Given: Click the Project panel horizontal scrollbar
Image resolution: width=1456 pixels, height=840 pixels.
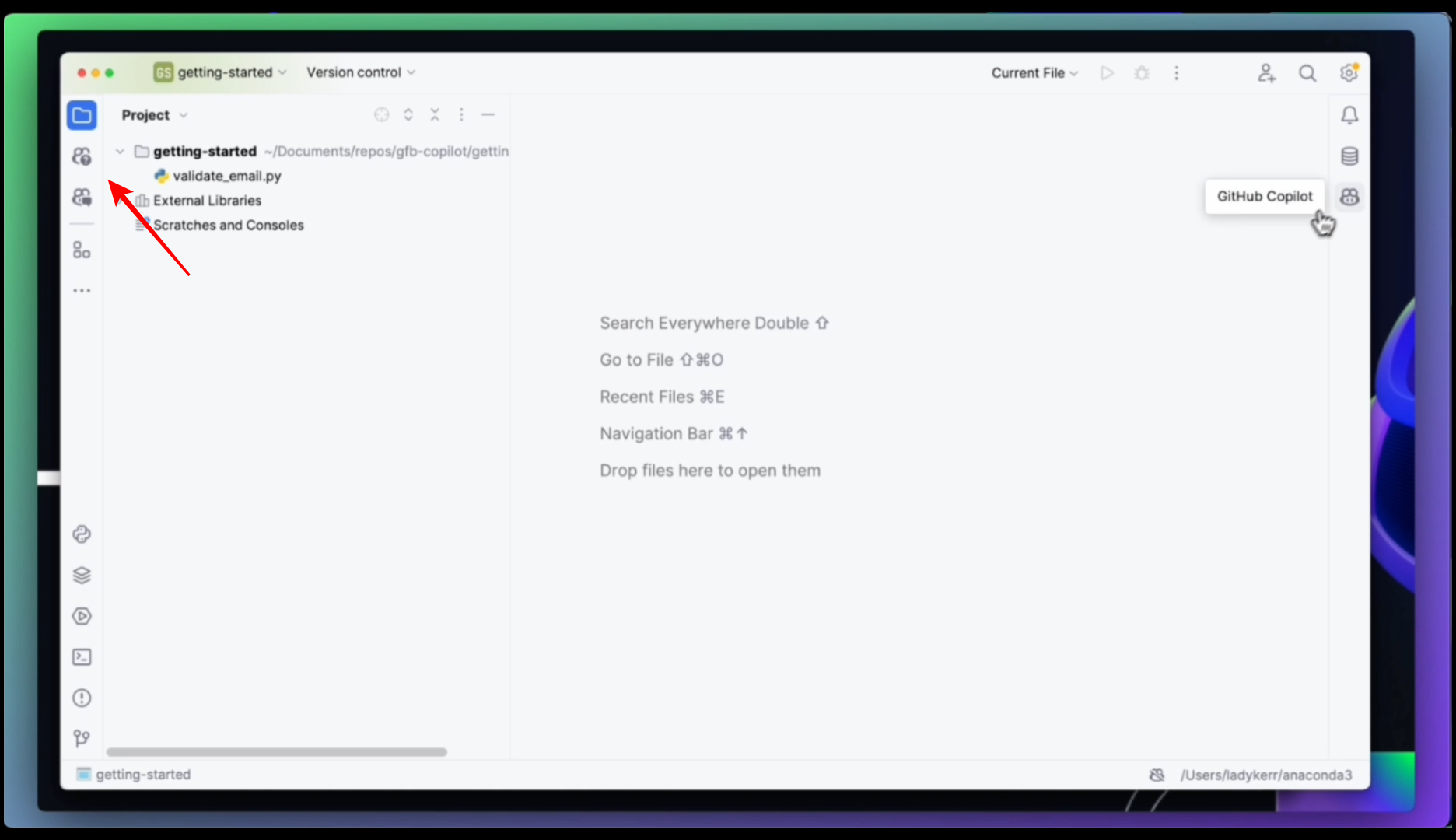Looking at the screenshot, I should (277, 752).
